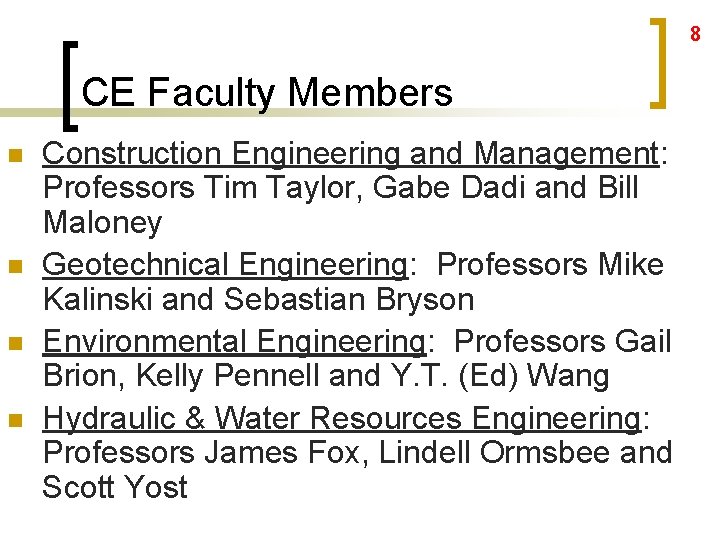Click the text "Kalinski and Sebastian Bryson"
The height and width of the screenshot is (540, 720).
tap(258, 299)
